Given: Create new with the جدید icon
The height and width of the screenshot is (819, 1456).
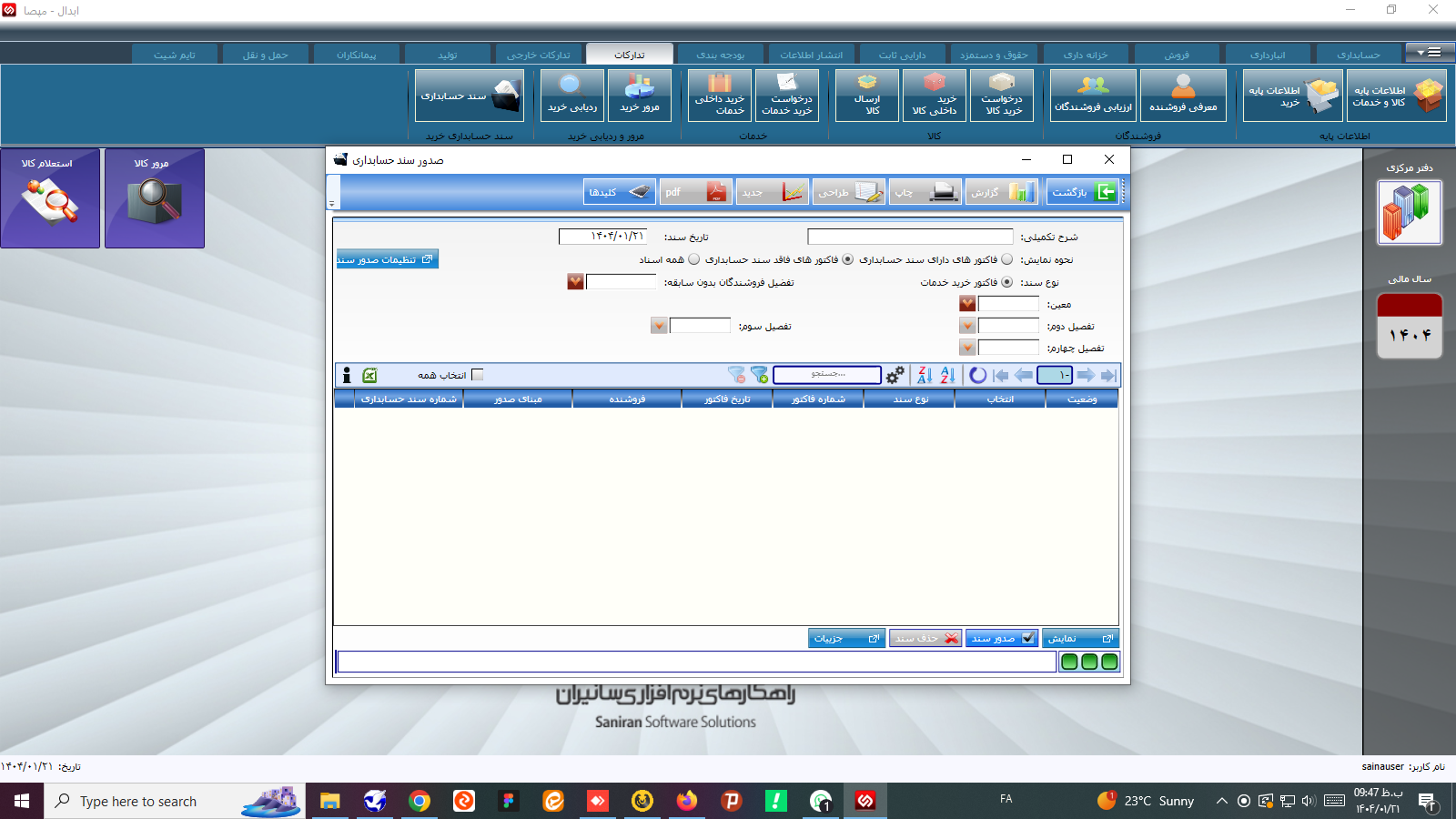Looking at the screenshot, I should 792,191.
